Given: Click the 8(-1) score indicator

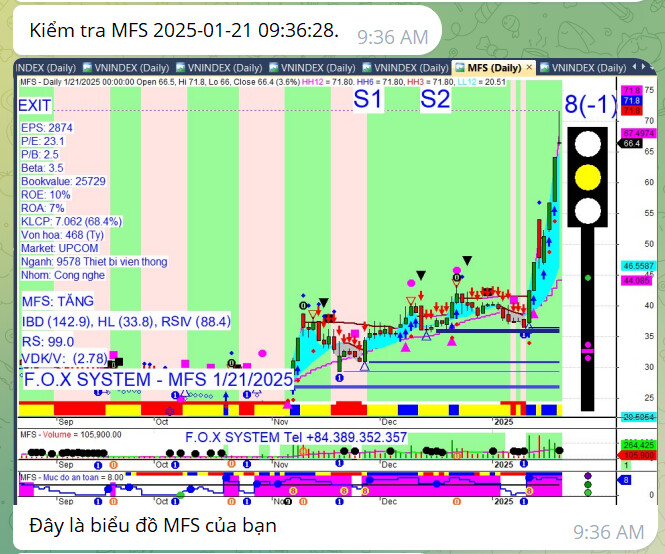Looking at the screenshot, I should pyautogui.click(x=590, y=104).
